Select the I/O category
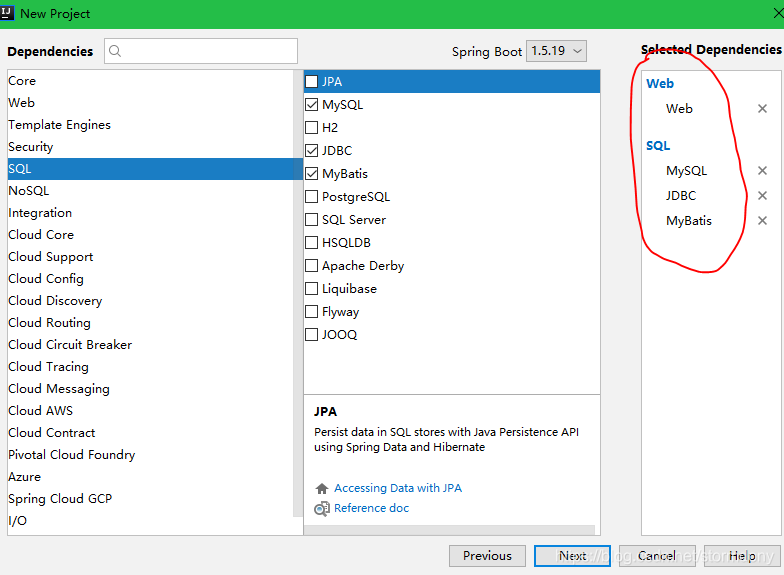784x575 pixels. tap(150, 521)
